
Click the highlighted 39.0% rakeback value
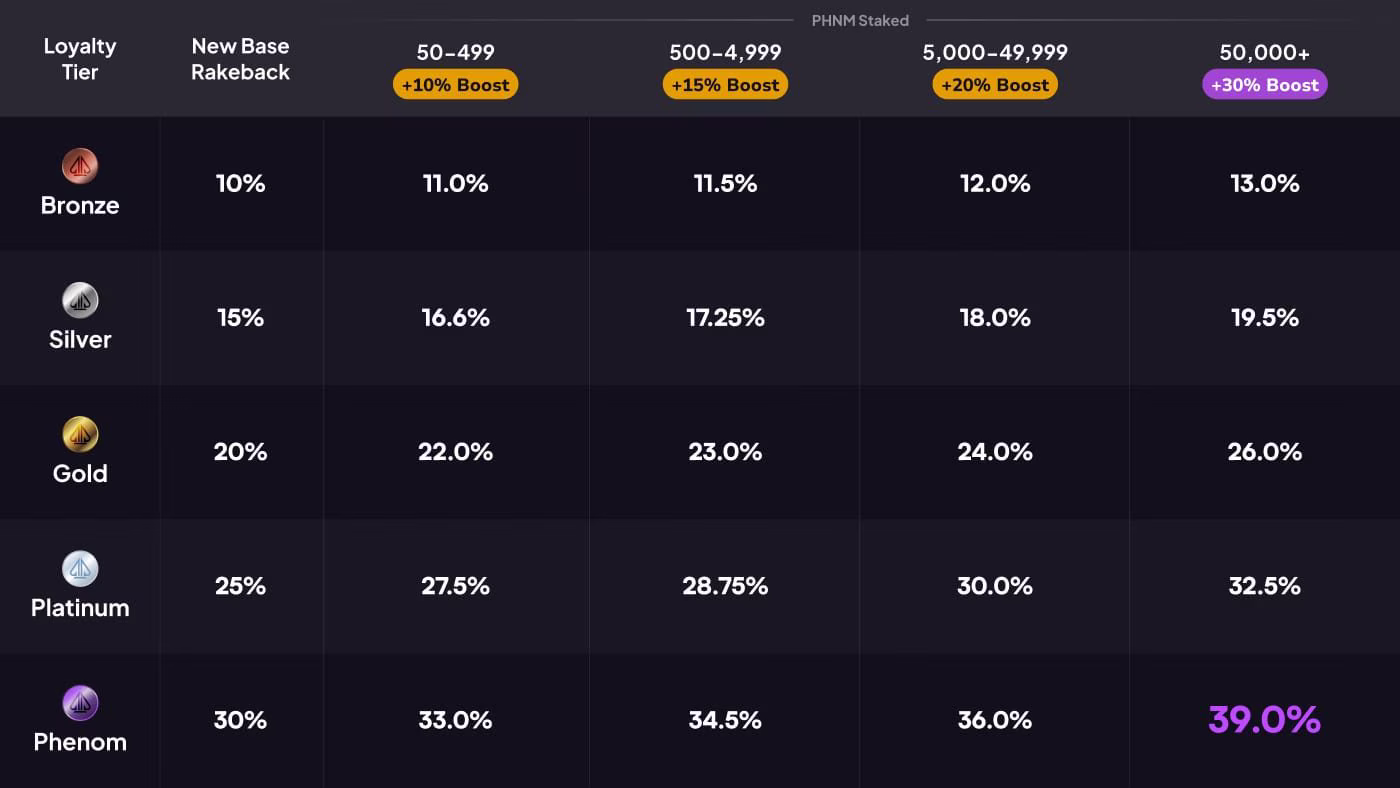(1265, 720)
